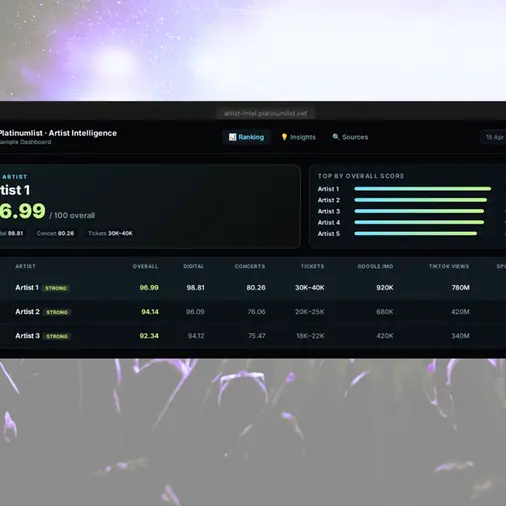Click the magnifier icon on Sources

336,137
